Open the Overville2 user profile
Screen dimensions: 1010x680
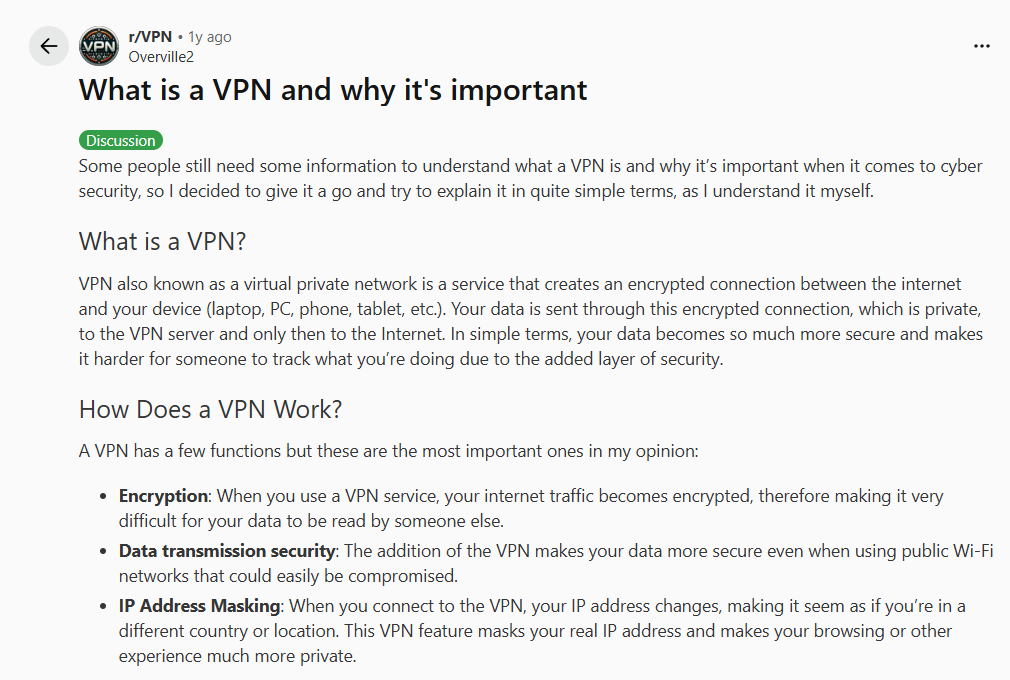[x=161, y=56]
